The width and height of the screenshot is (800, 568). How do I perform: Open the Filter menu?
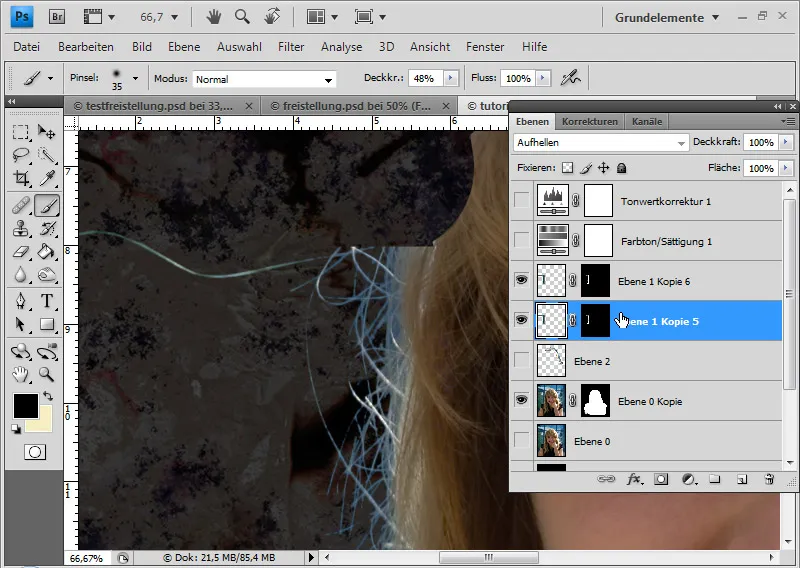291,47
